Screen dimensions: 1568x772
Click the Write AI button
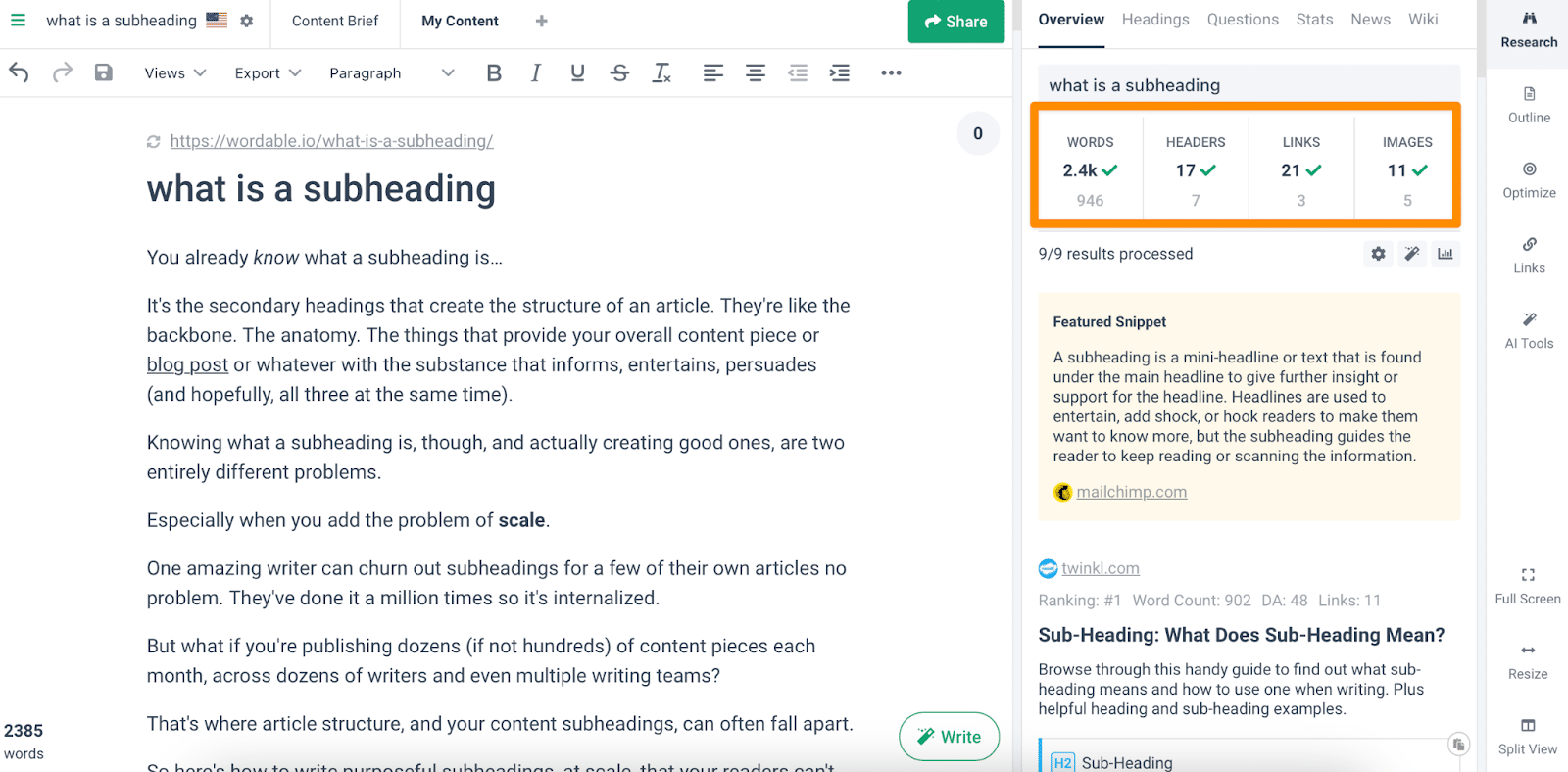point(949,737)
